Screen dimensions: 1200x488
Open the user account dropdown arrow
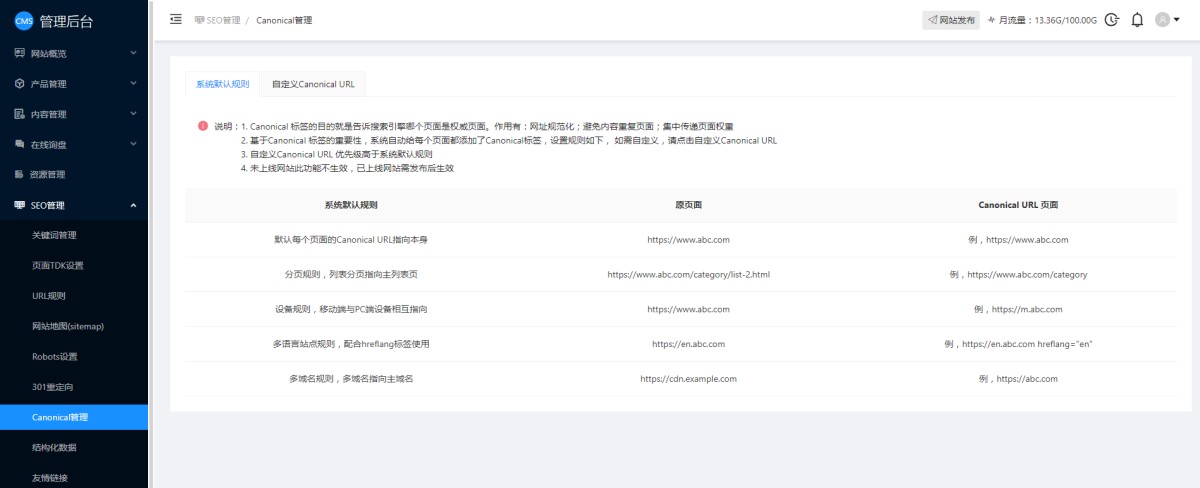(1176, 19)
